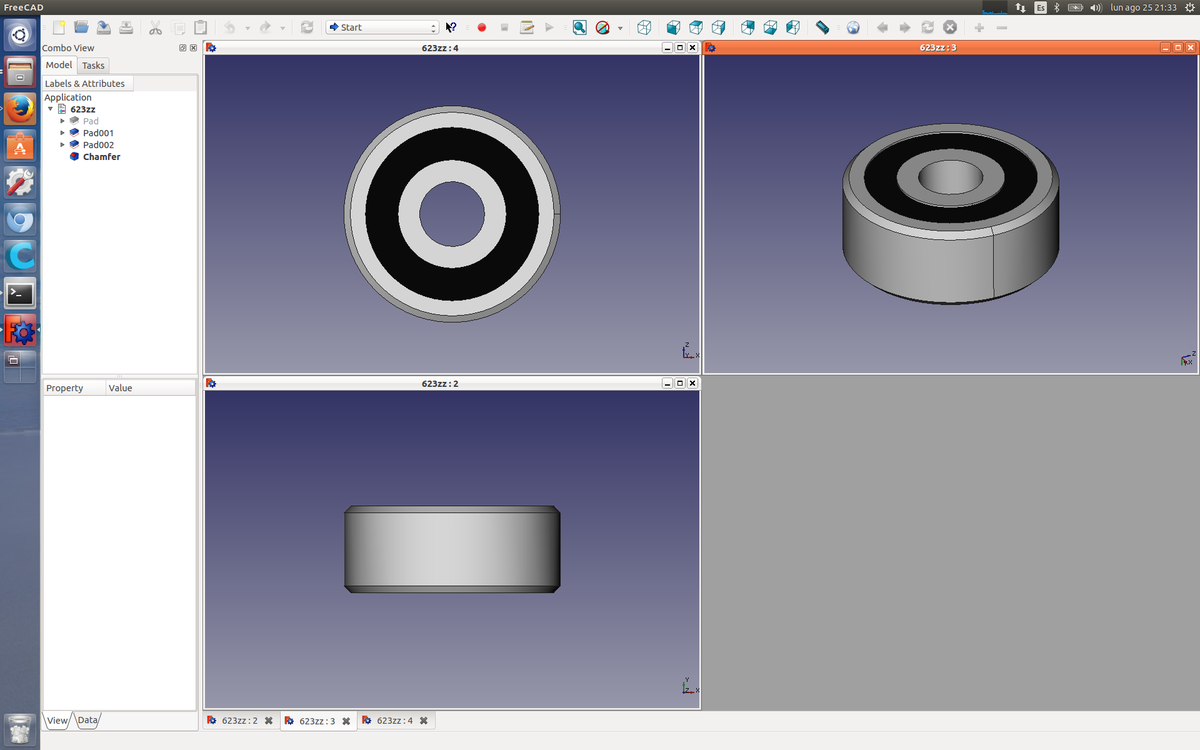
Task: Click the Fit All zoom icon
Action: point(579,27)
